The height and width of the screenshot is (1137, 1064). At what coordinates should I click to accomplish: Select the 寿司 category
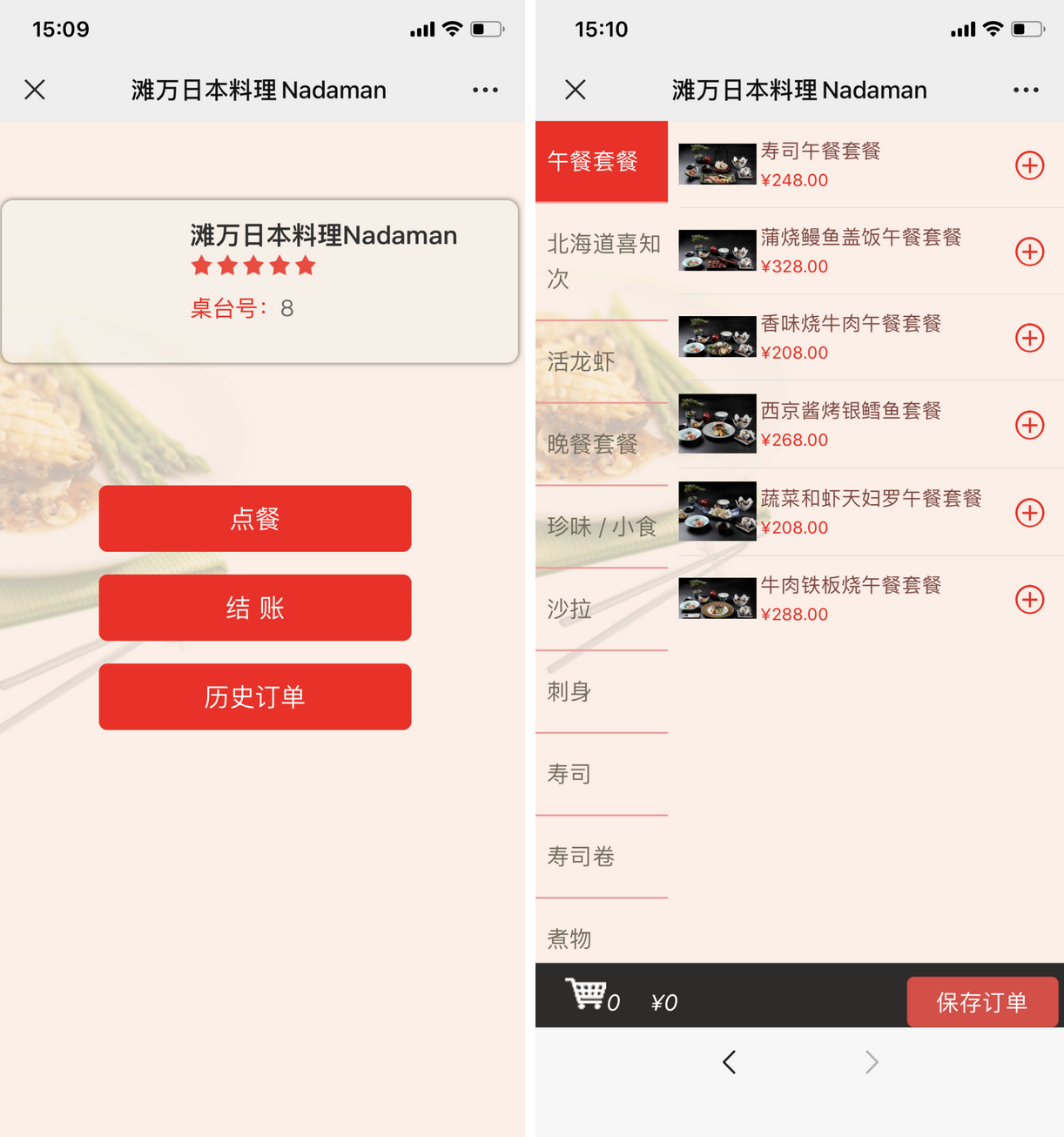tap(602, 774)
